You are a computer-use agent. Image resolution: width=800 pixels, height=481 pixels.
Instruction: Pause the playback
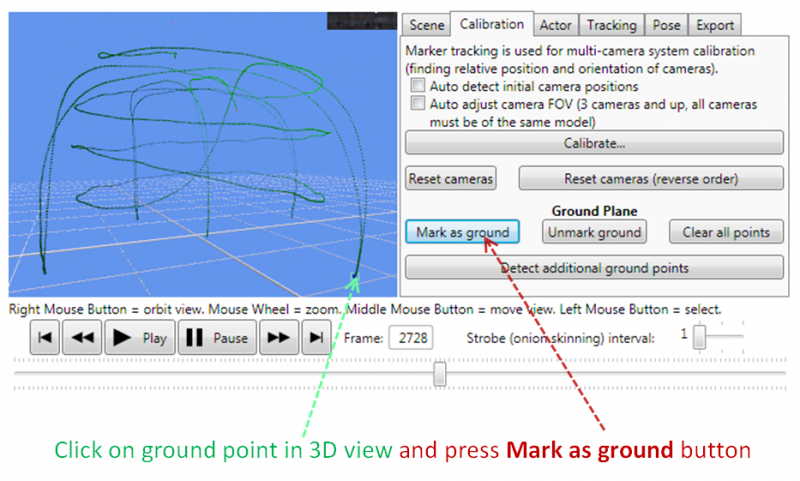pos(217,337)
